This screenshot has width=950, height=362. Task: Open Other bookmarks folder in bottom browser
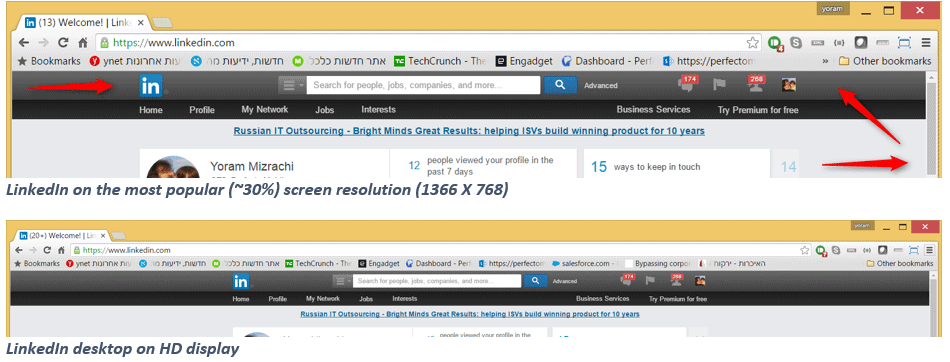[x=900, y=263]
